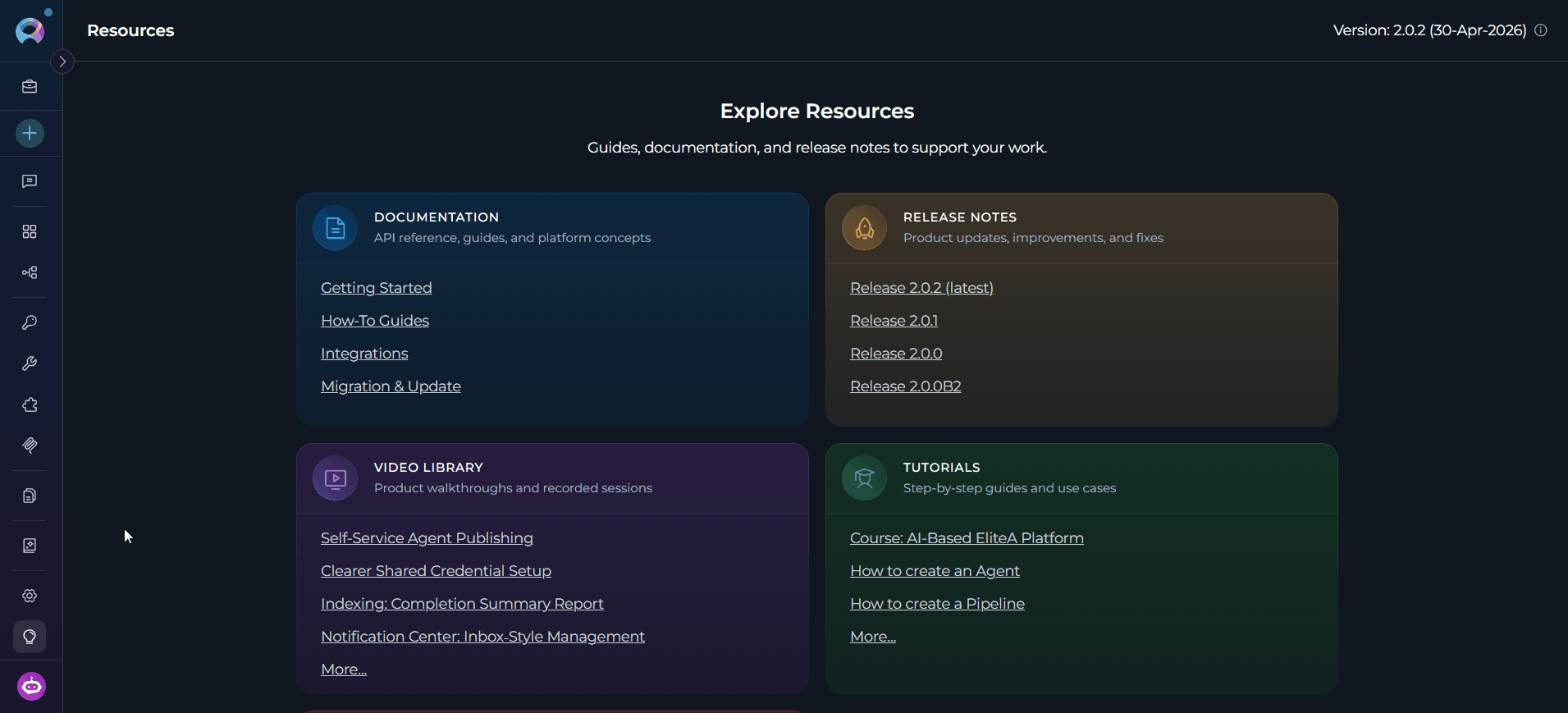The width and height of the screenshot is (1568, 713).
Task: Open the chat conversations icon
Action: (x=30, y=181)
